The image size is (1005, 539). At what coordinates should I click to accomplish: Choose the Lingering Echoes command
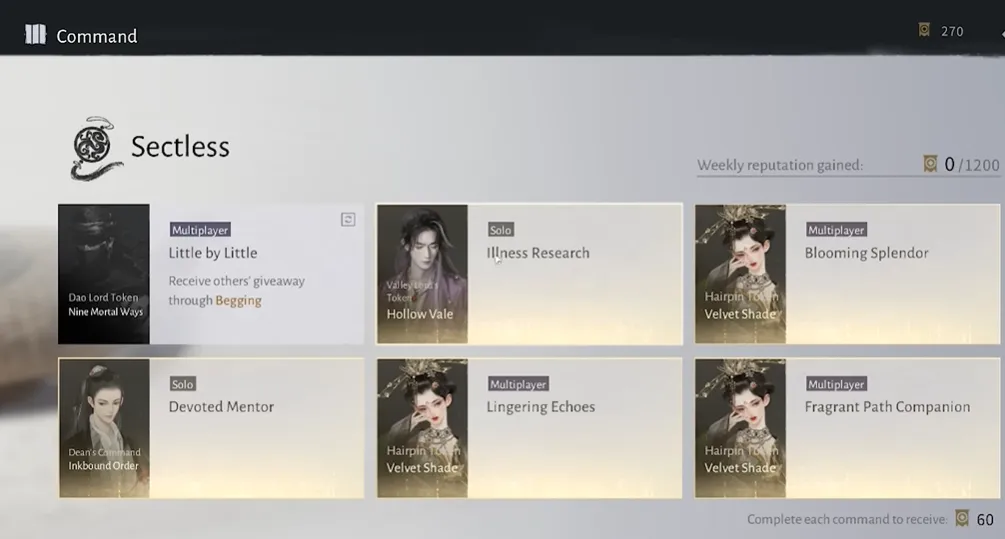(x=540, y=407)
